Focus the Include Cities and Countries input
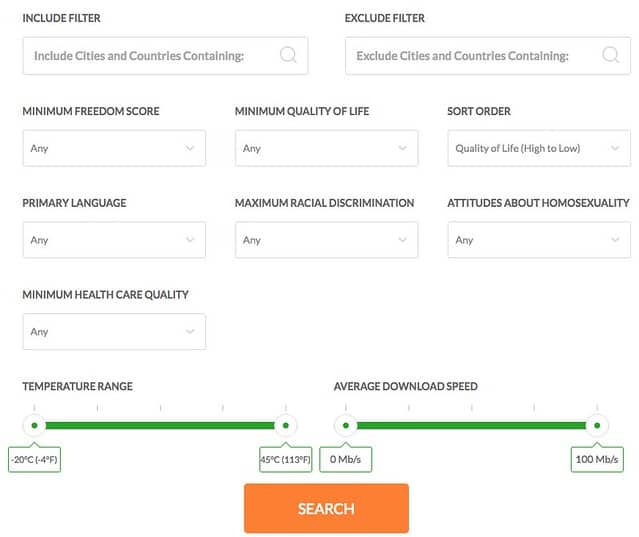Viewport: 639px width, 537px height. 165,56
